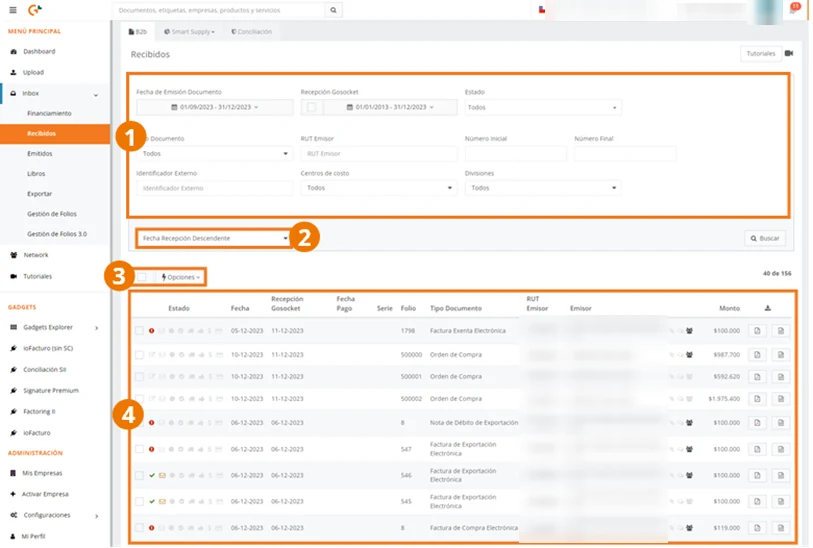This screenshot has width=813, height=548.
Task: Click the Gosocket logo icon
Action: point(35,9)
